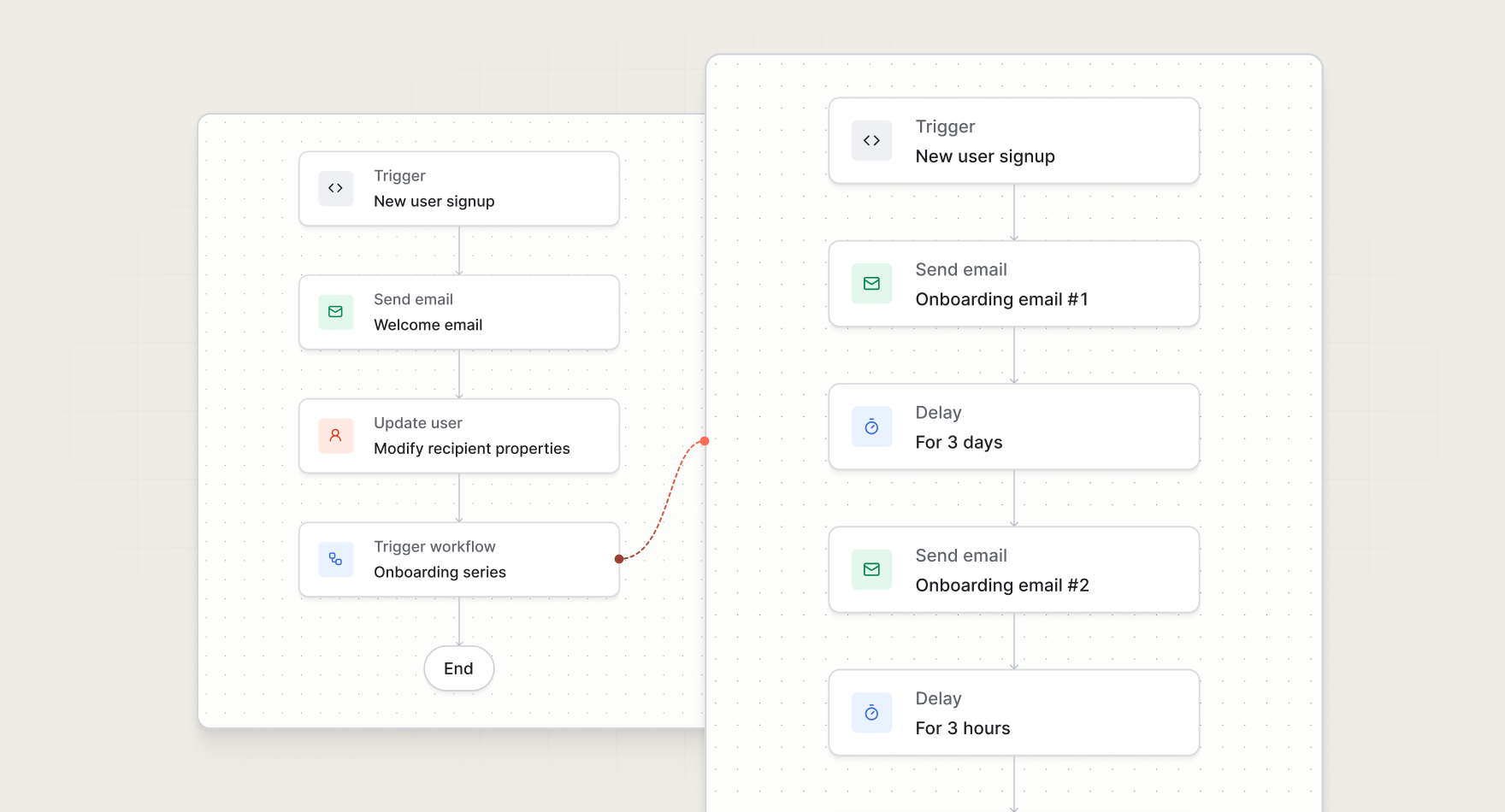Click the 'For 3 hours' text
Screen dimensions: 1505x812
(963, 728)
